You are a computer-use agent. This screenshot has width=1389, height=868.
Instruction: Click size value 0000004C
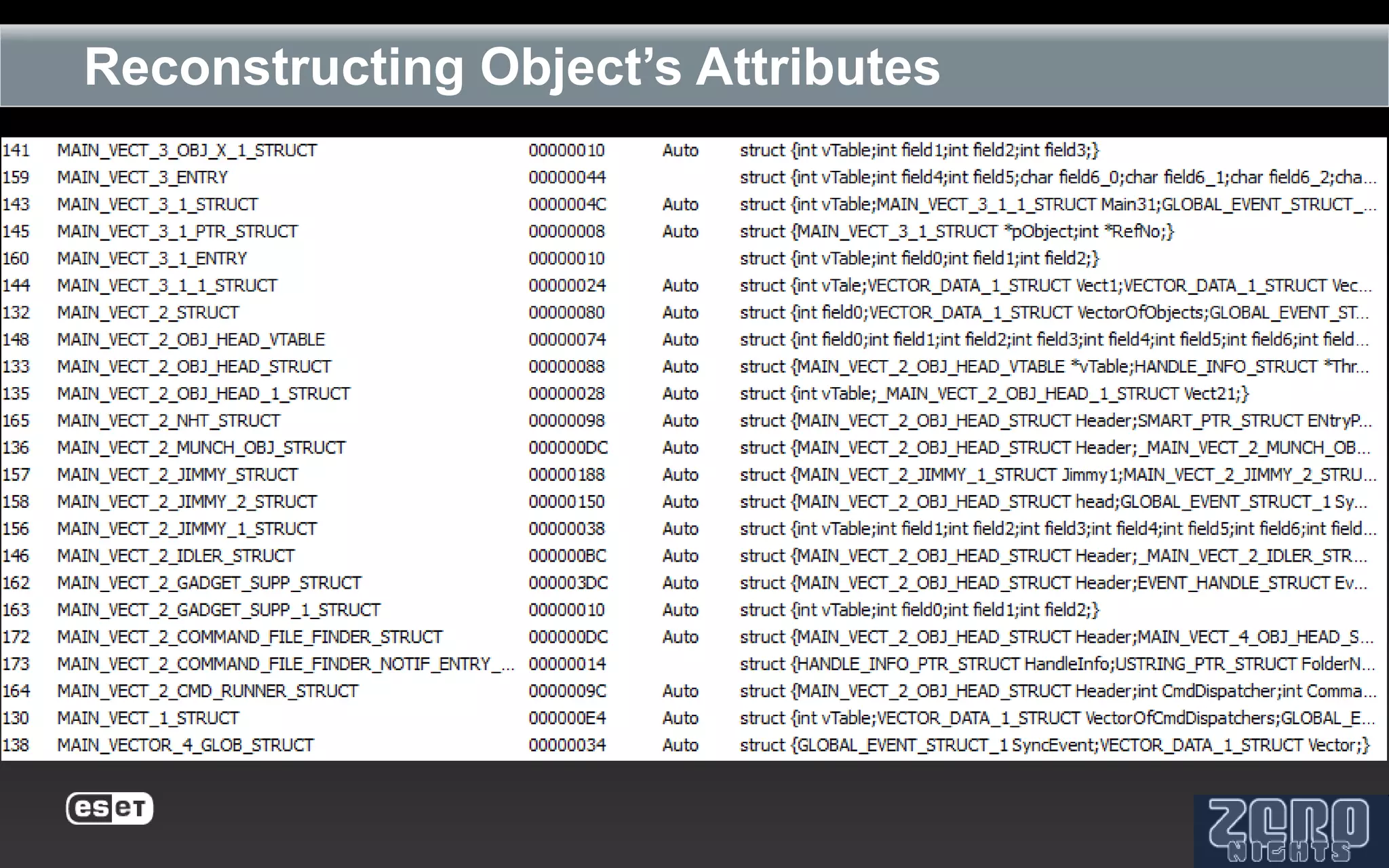click(x=568, y=204)
